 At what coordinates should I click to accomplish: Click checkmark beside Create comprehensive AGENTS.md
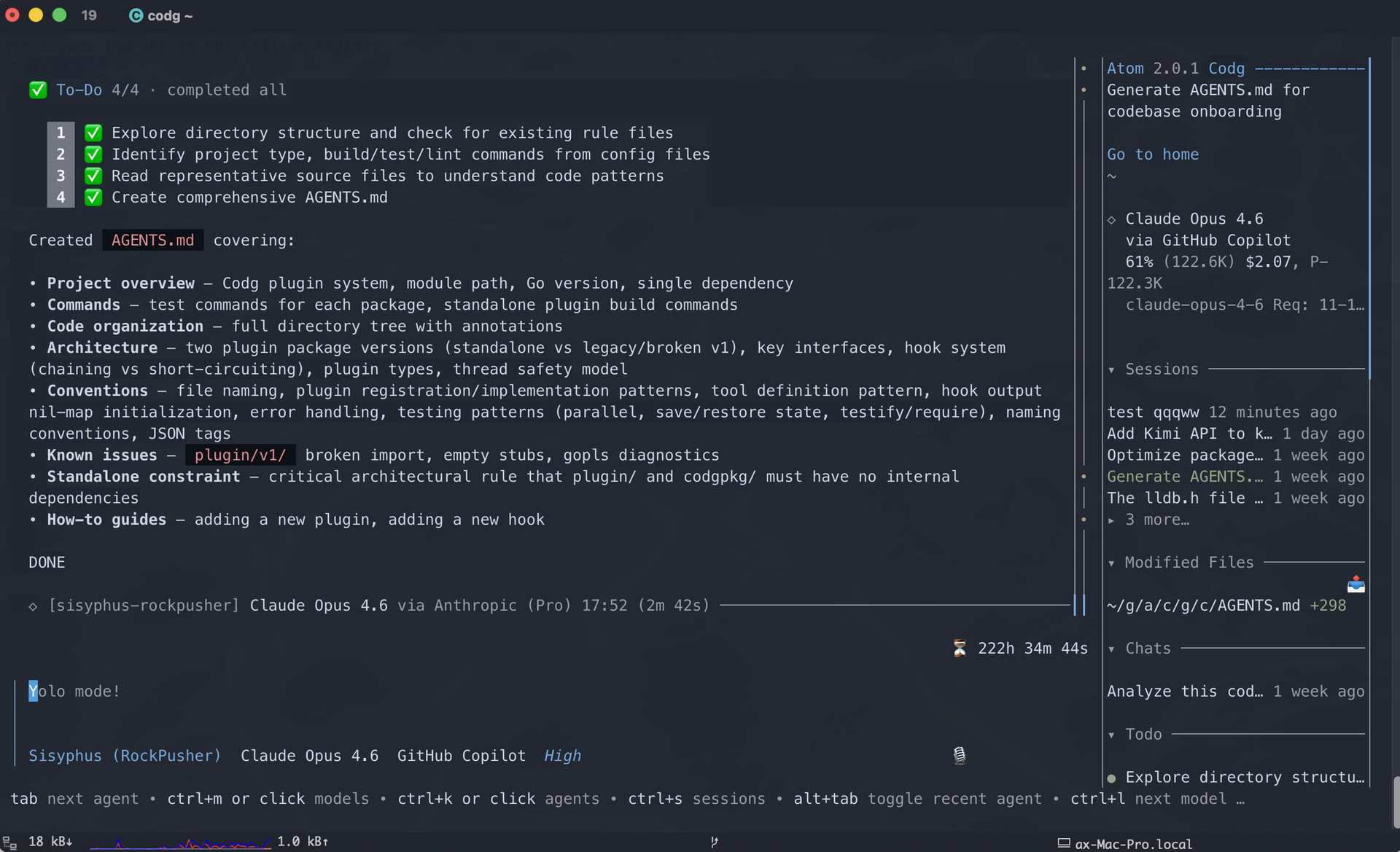tap(93, 197)
